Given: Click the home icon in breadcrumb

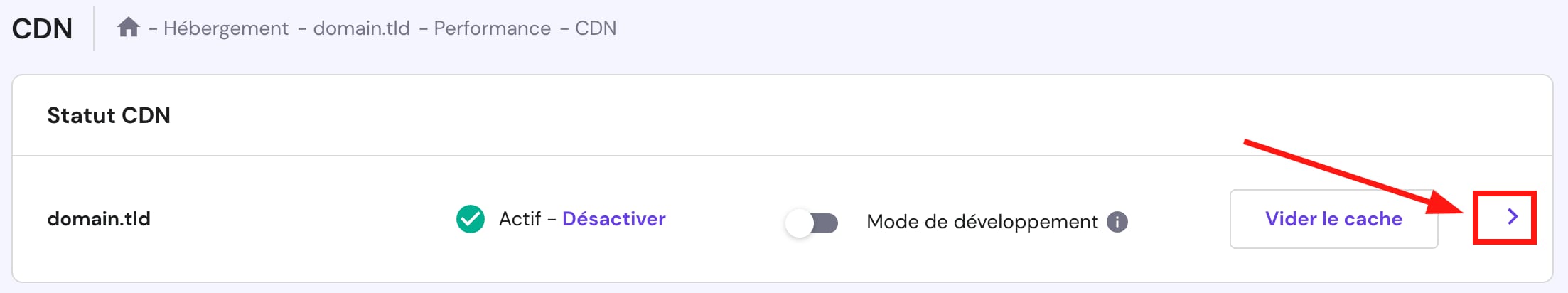Looking at the screenshot, I should coord(128,28).
